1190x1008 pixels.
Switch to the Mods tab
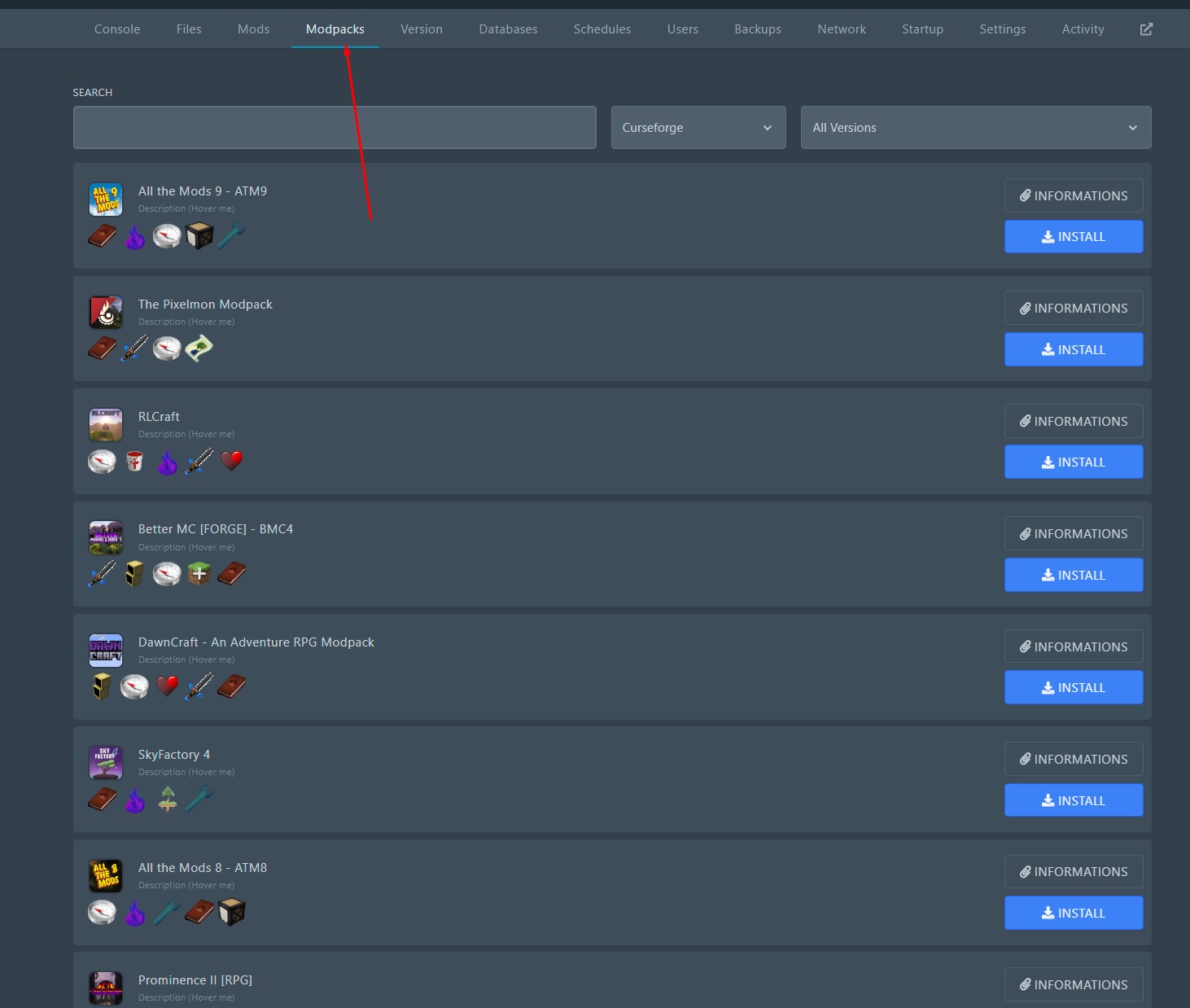coord(254,29)
